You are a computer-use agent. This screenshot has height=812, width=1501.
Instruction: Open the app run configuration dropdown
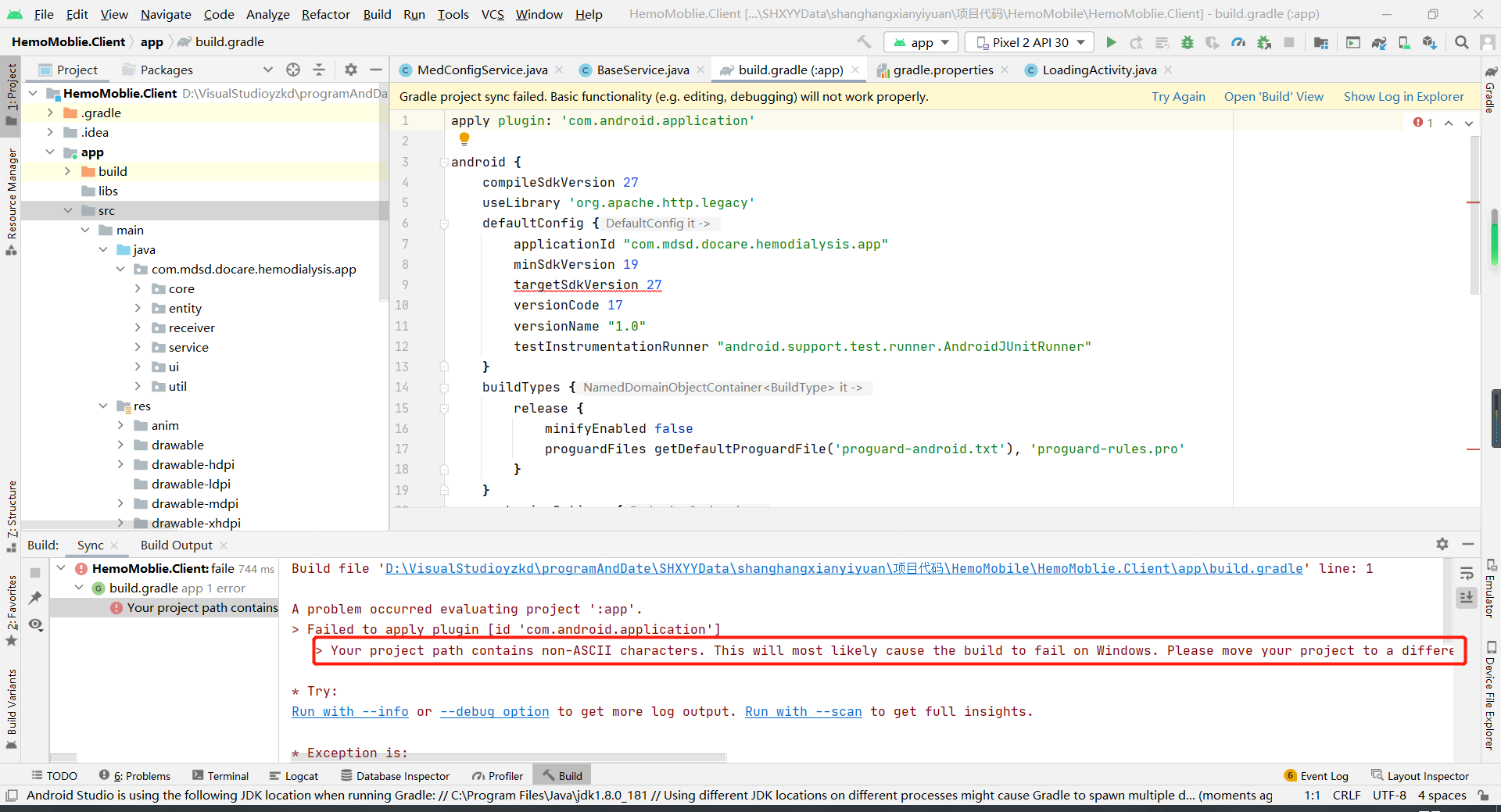click(921, 42)
